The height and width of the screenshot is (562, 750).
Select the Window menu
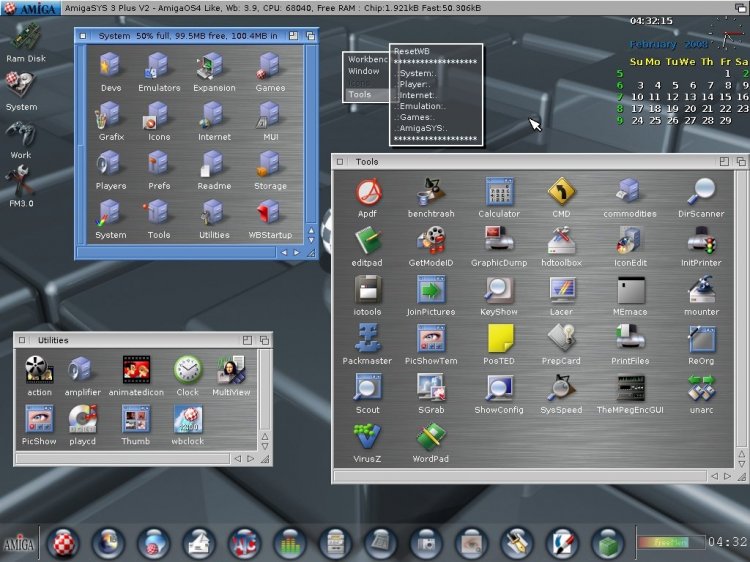(364, 71)
